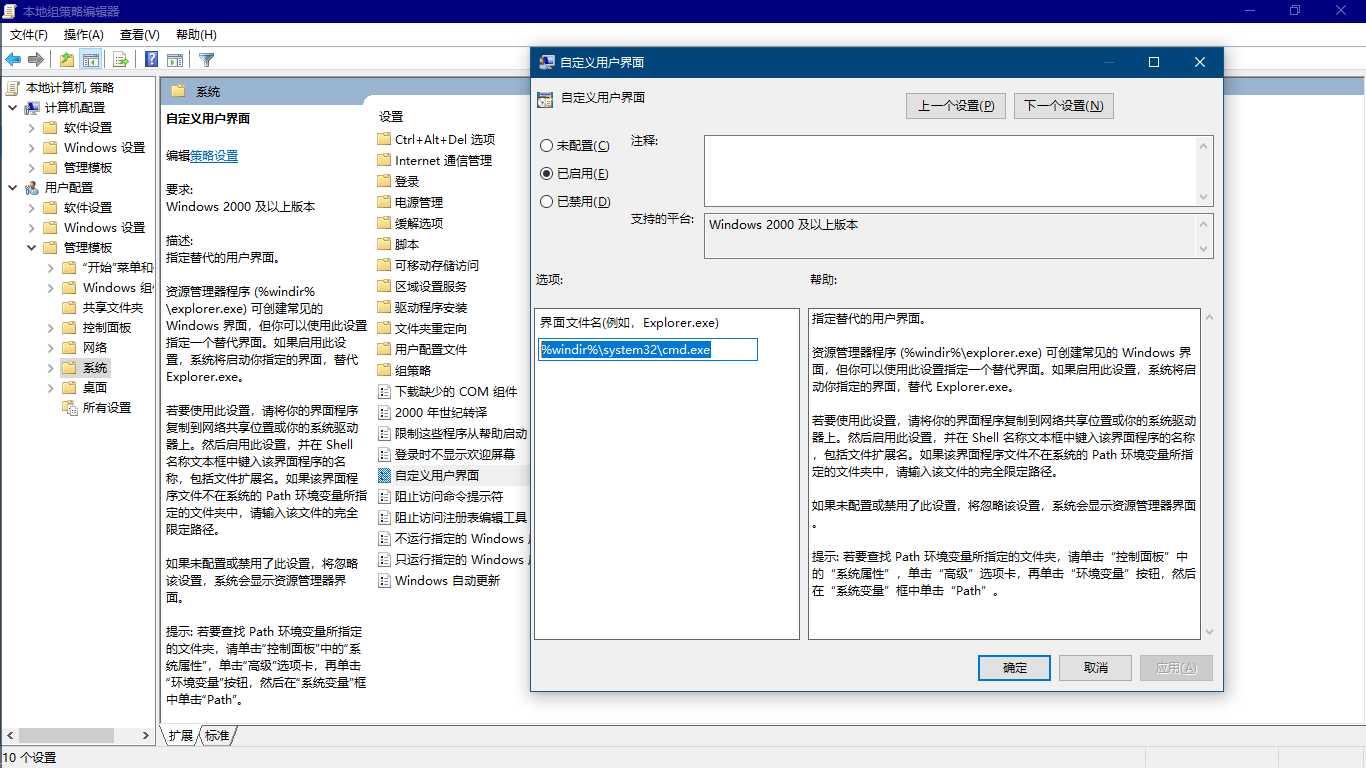
Task: Click the 所有设置 icon in tree
Action: click(69, 408)
